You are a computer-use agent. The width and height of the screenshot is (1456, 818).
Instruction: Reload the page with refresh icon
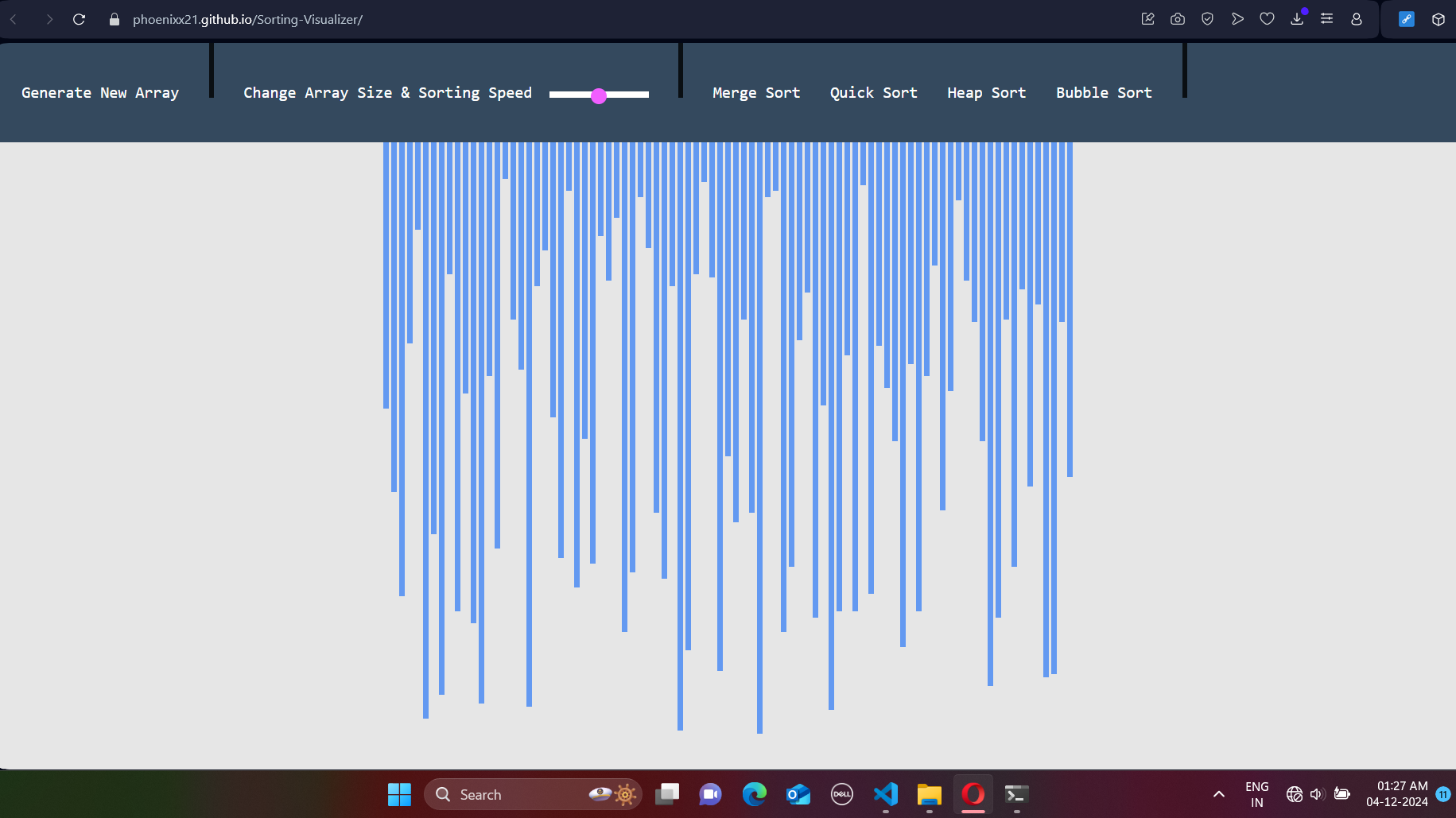point(79,19)
